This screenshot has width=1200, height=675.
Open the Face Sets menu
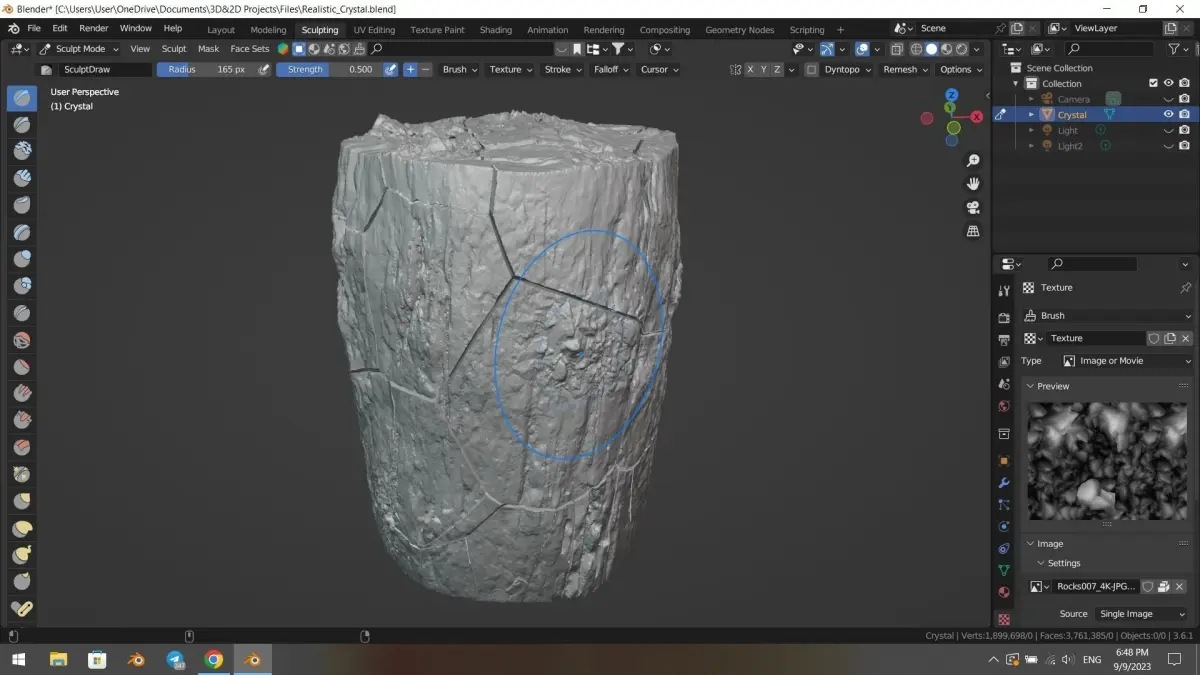click(249, 48)
